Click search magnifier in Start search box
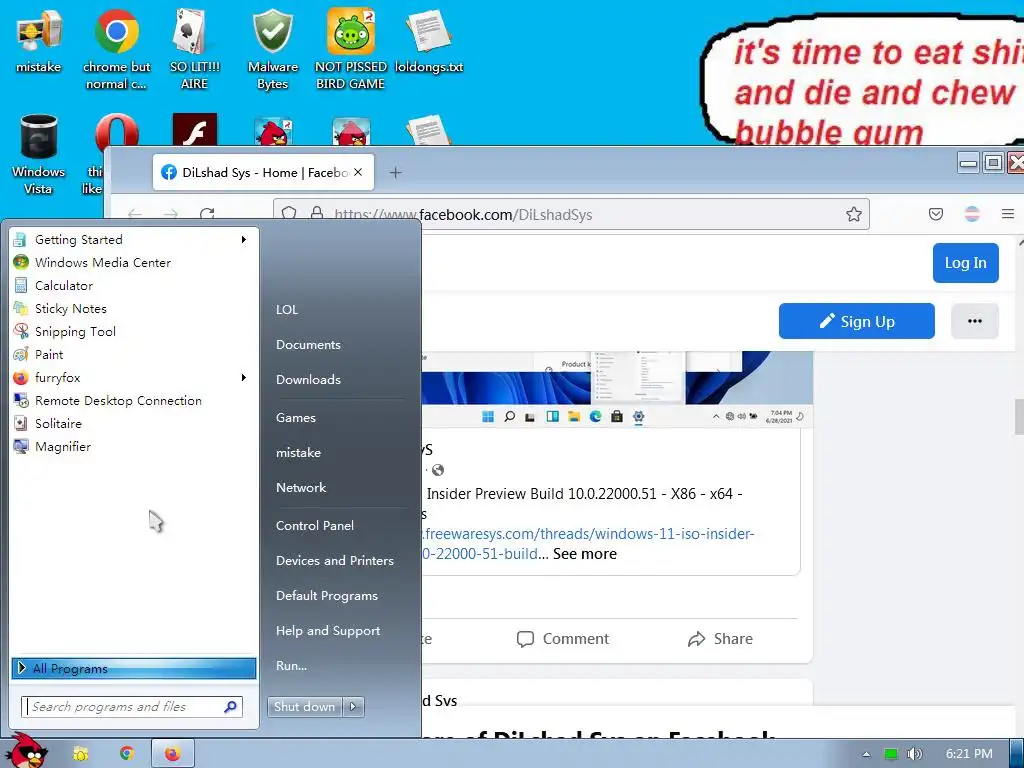 coord(231,707)
